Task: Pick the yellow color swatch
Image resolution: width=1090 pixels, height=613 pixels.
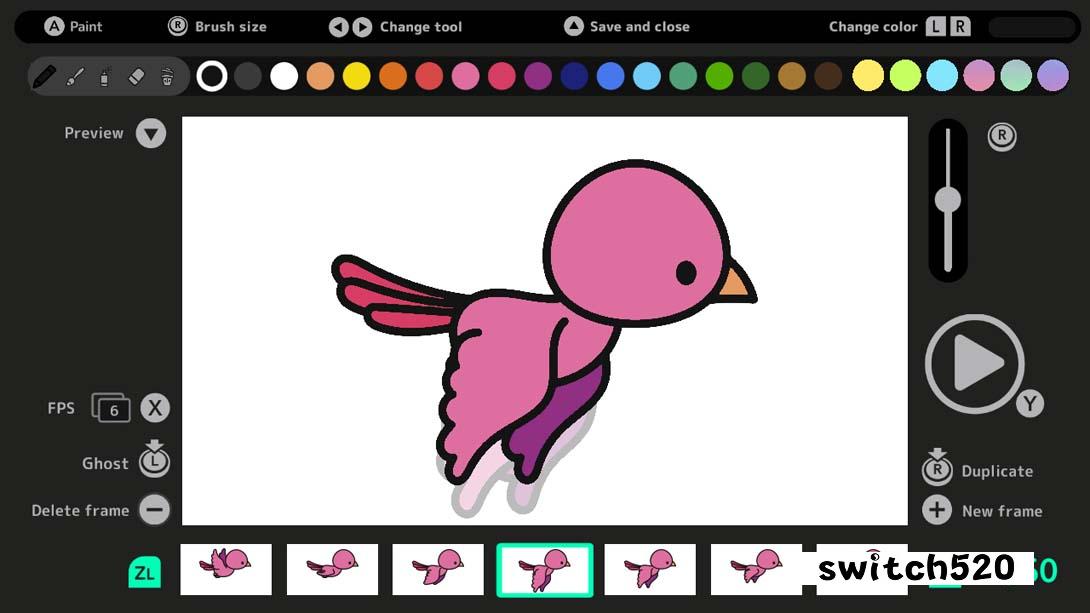Action: point(357,76)
